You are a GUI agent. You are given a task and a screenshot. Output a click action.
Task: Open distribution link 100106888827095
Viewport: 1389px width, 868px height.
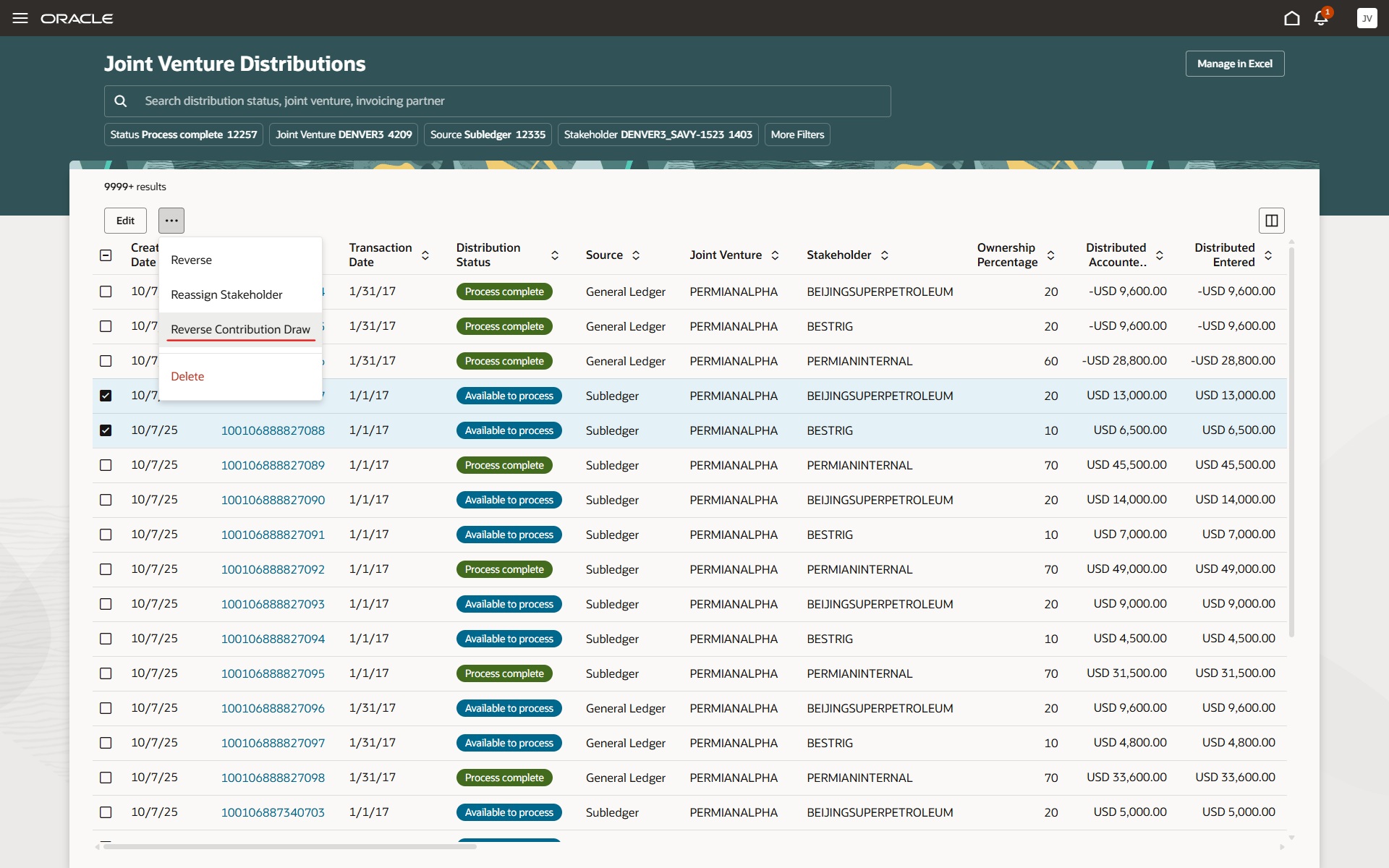273,673
